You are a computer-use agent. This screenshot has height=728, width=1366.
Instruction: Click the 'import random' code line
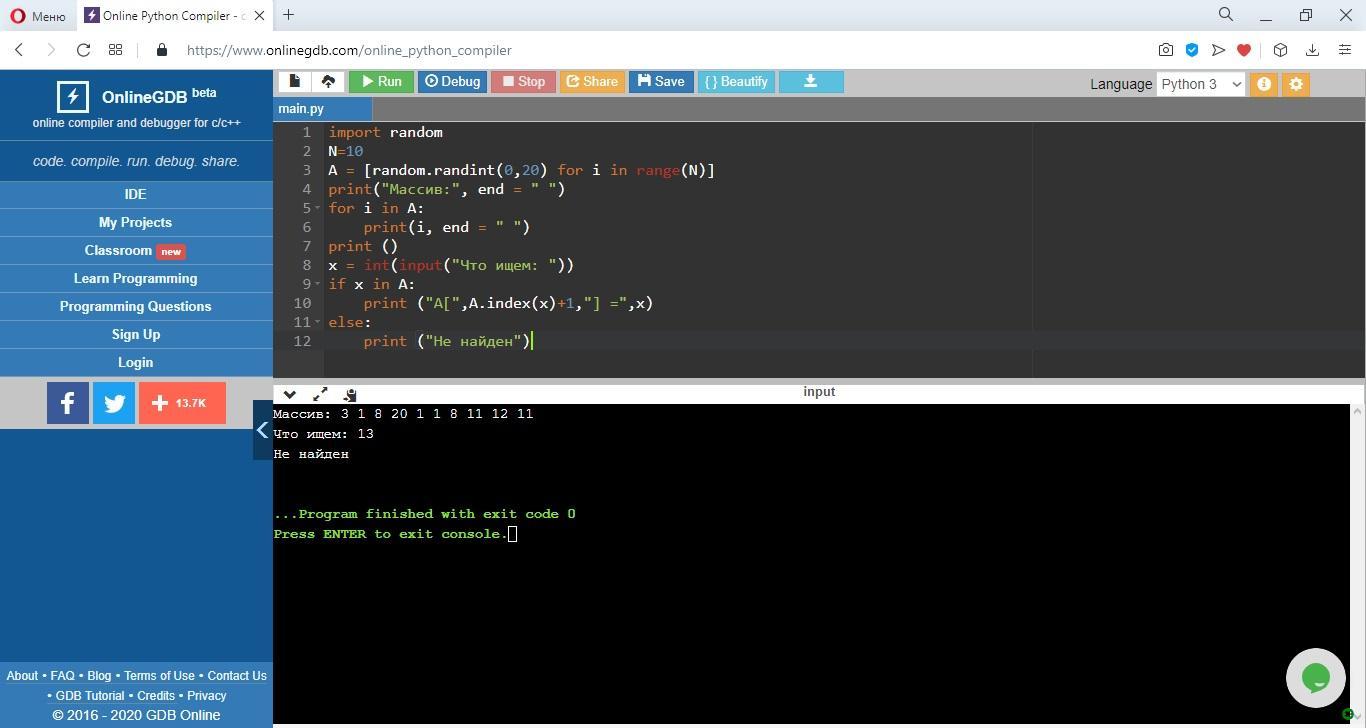385,132
